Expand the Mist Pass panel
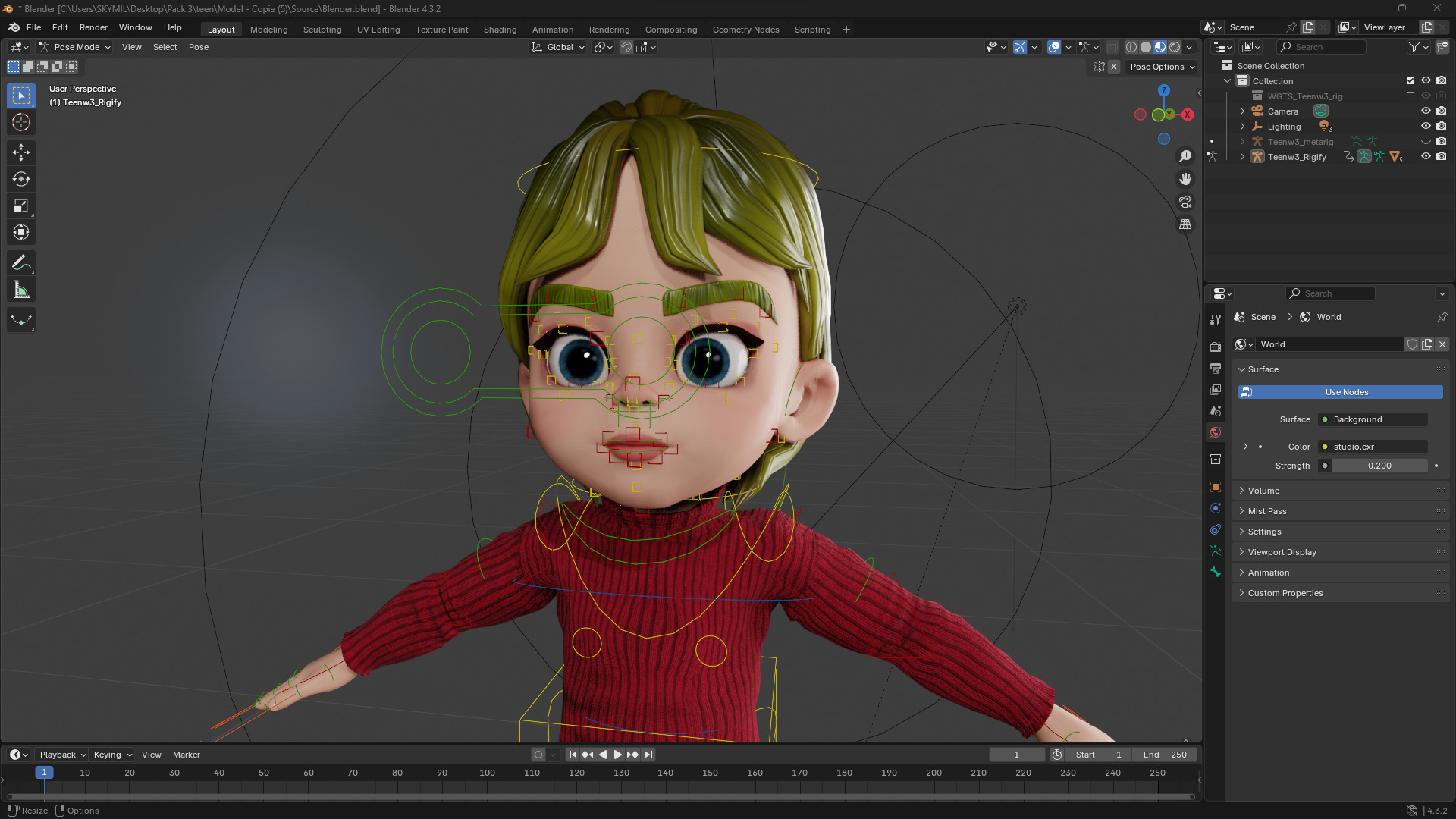1456x819 pixels. coord(1340,511)
